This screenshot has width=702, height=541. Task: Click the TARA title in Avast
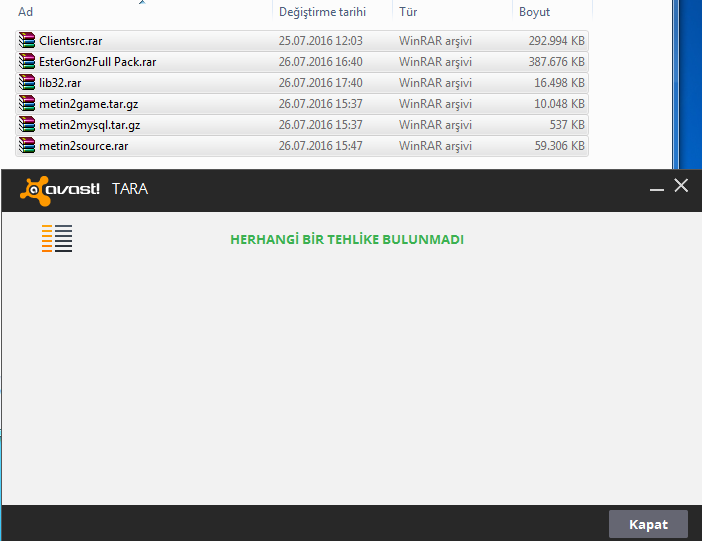point(130,189)
